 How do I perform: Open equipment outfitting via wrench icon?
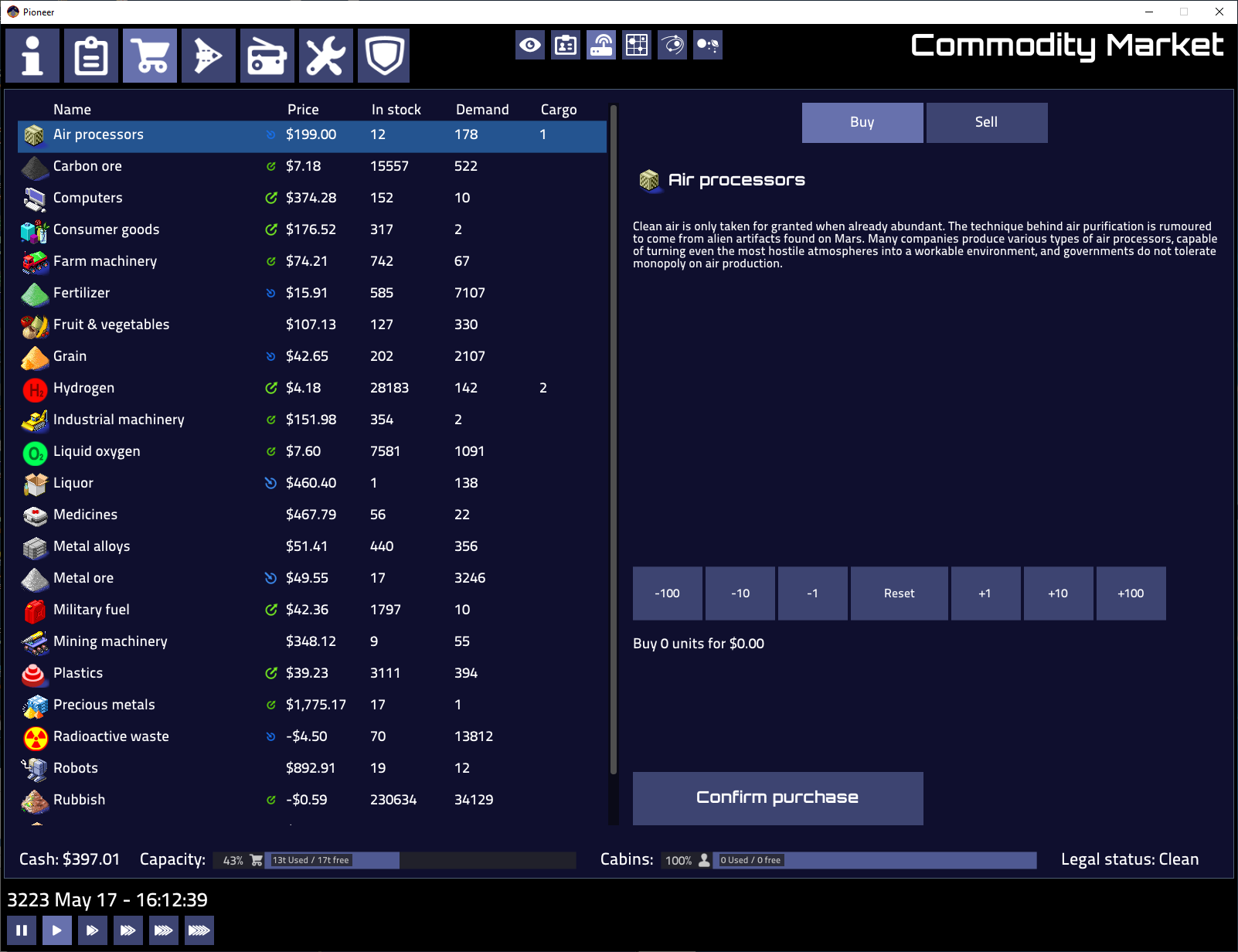coord(325,55)
